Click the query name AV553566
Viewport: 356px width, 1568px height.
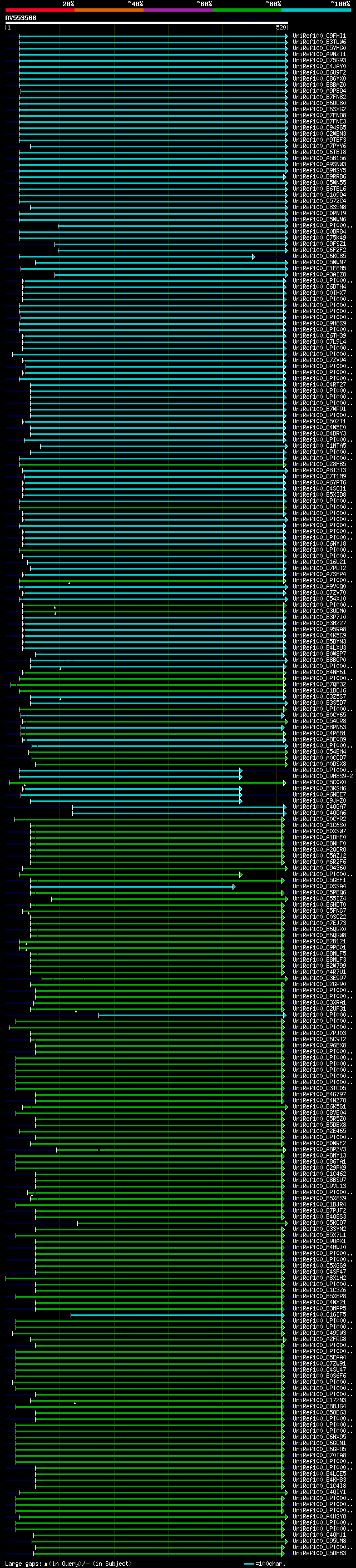(21, 18)
